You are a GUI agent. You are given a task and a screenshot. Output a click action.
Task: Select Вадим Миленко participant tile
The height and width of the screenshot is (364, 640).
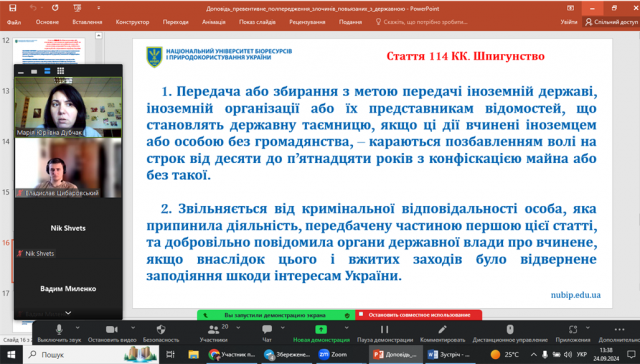(68, 289)
